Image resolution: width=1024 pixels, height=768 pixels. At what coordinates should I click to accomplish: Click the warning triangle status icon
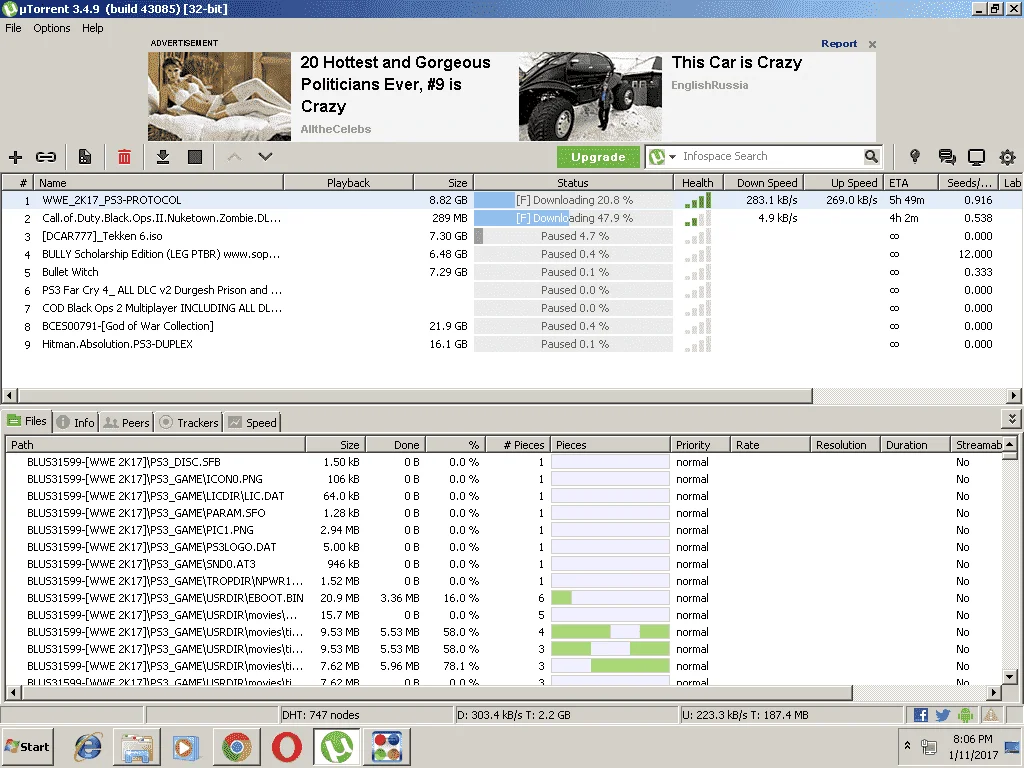click(991, 715)
